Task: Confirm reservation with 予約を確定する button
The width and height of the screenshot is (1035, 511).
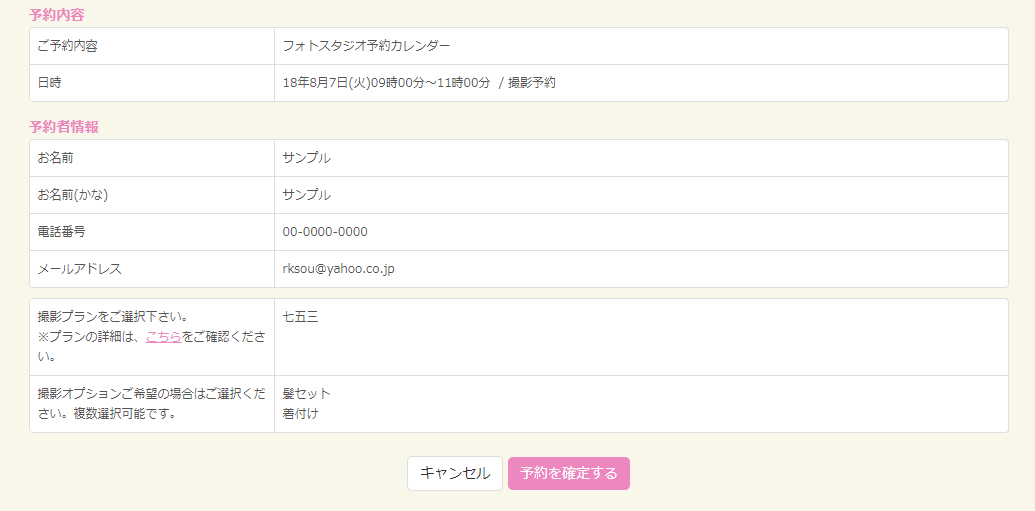Action: click(568, 473)
